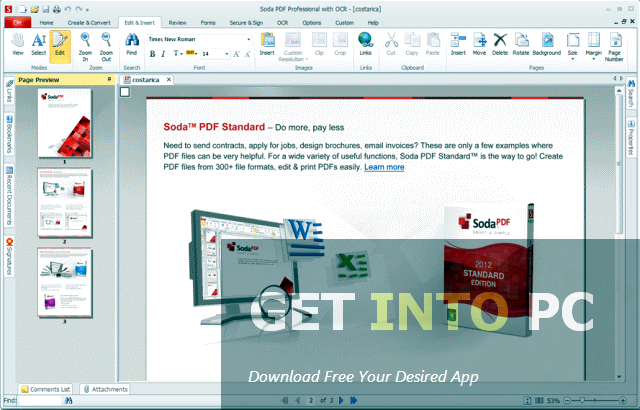Viewport: 640px width, 410px height.
Task: Open the Find binoculars tool
Action: coord(131,44)
